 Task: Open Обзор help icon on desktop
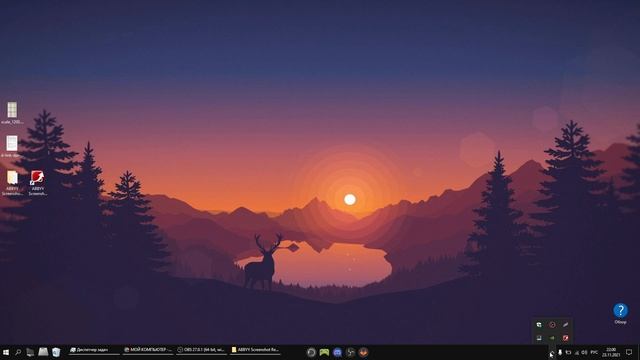point(620,313)
